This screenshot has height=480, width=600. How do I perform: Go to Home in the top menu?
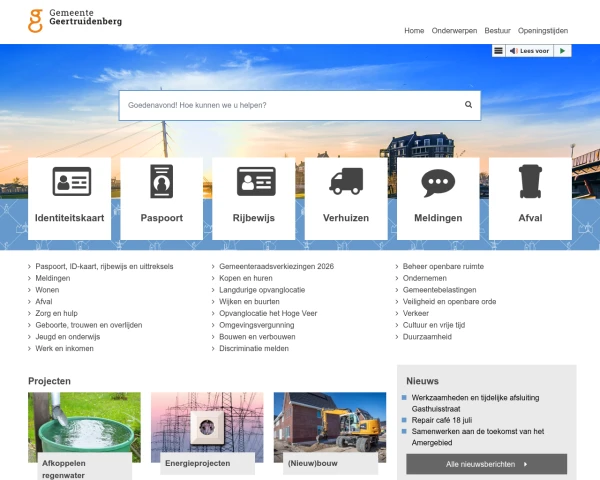[414, 31]
